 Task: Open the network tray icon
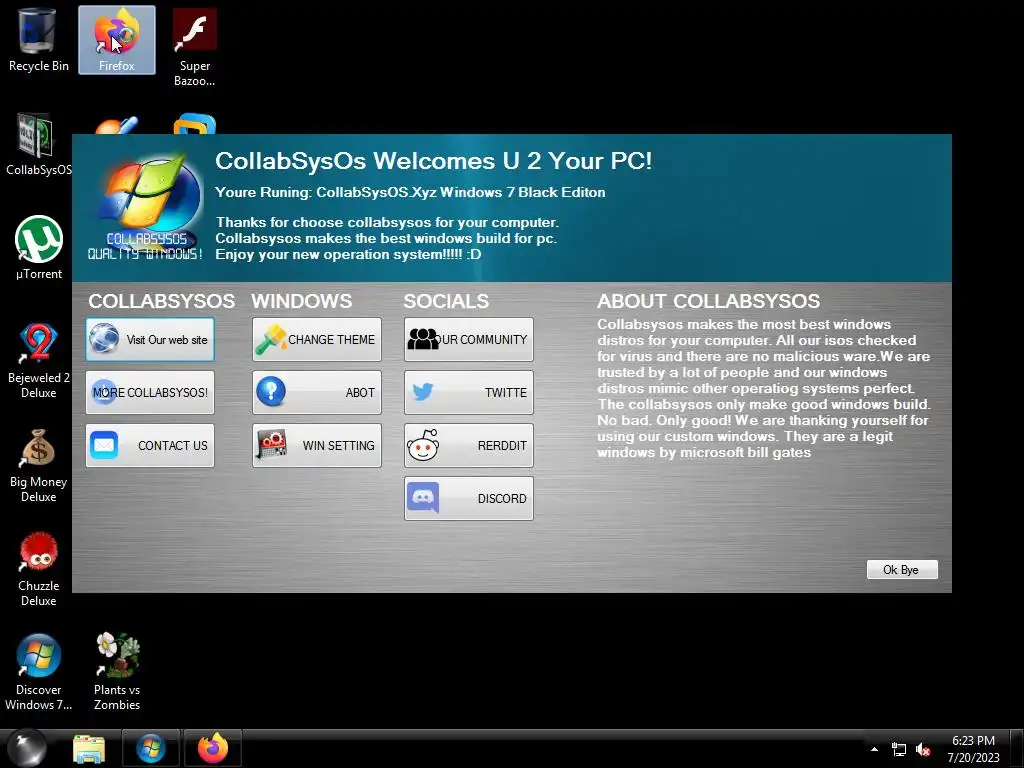899,750
